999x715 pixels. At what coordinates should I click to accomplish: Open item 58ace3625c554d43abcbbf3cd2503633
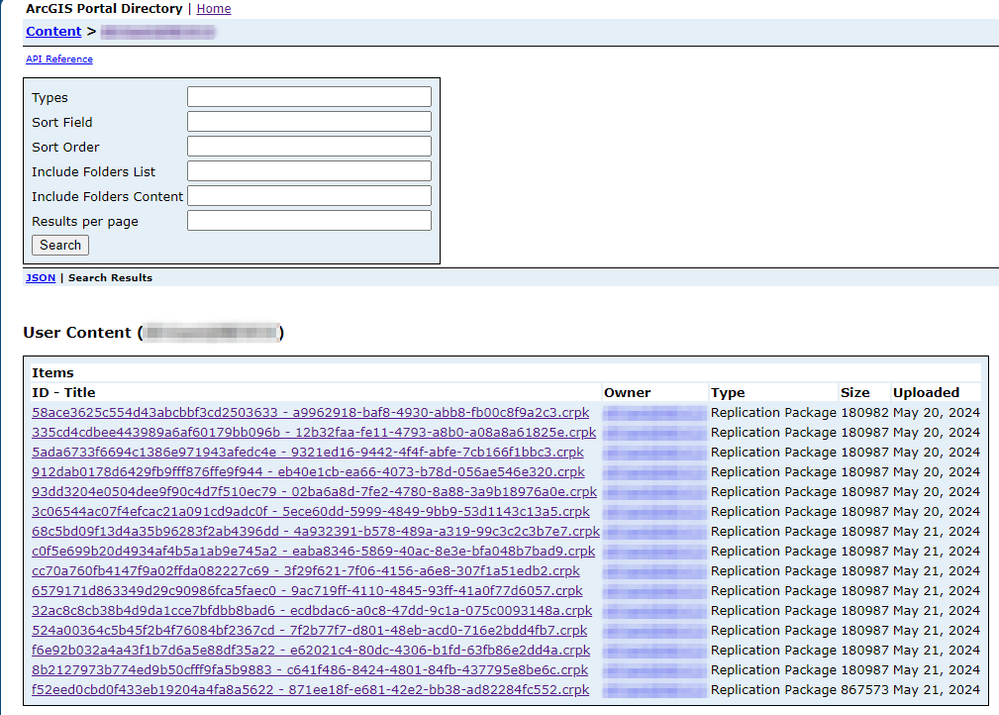point(310,413)
